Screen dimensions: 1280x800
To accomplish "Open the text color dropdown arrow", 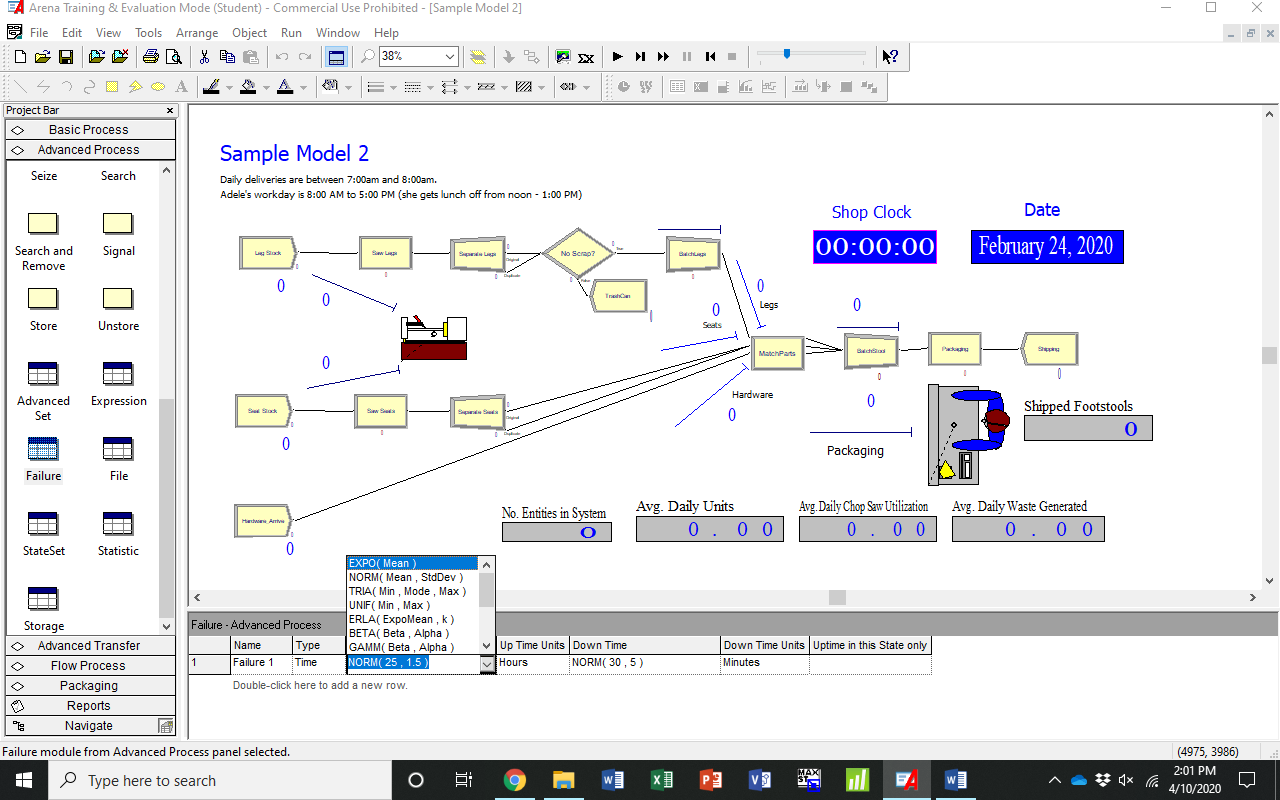I will (303, 87).
